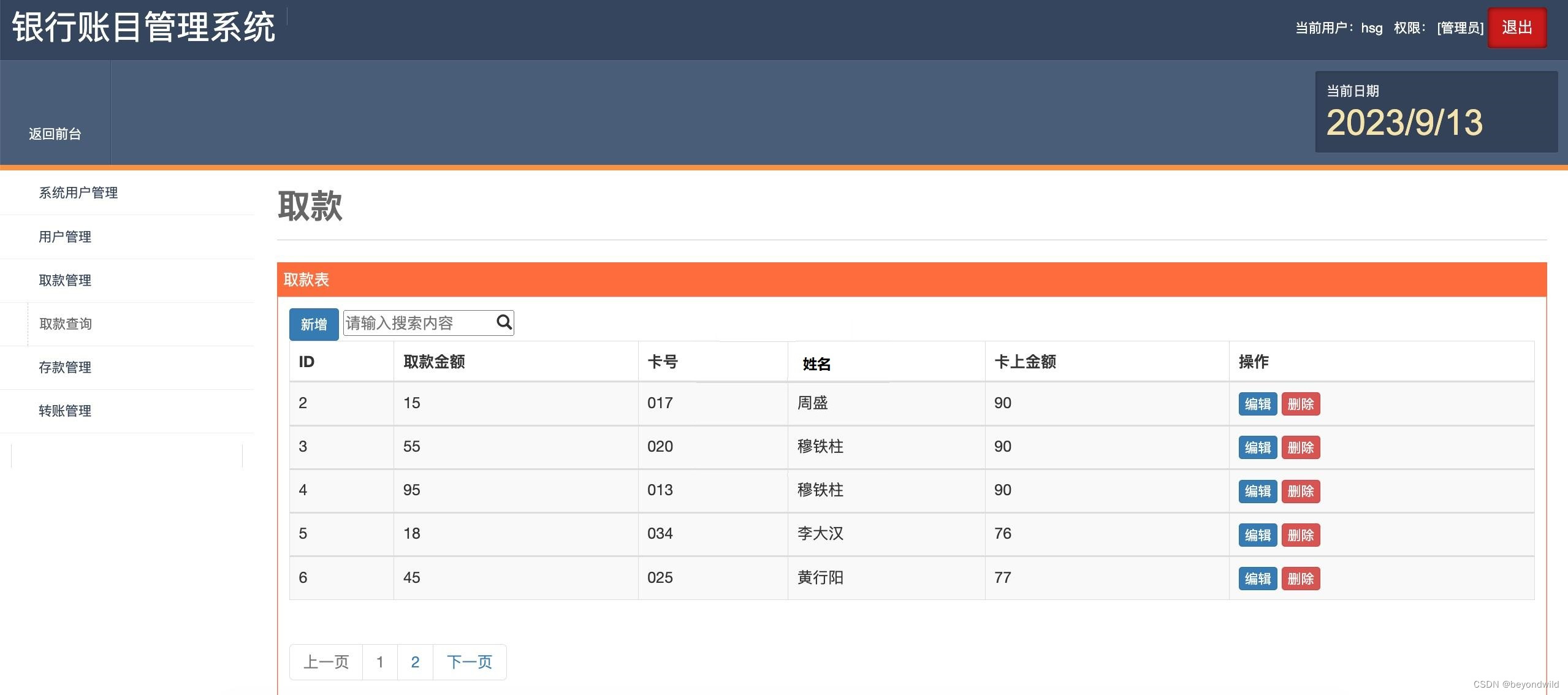Screen dimensions: 1568x695
Task: Open 返回前台 in the top sidebar
Action: tap(55, 134)
